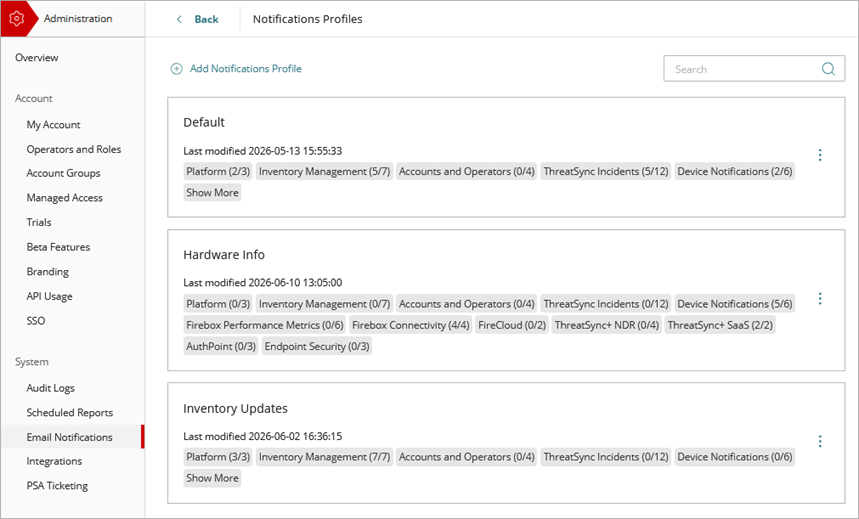Viewport: 859px width, 519px height.
Task: Open PSA Ticketing
Action: point(57,486)
